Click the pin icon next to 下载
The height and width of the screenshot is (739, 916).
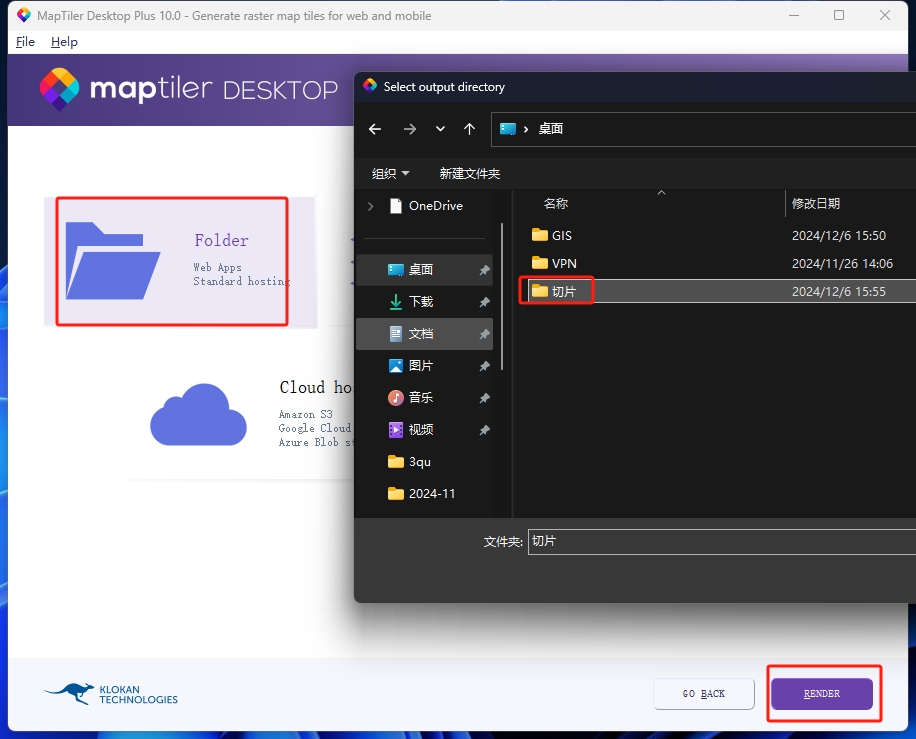tap(484, 302)
